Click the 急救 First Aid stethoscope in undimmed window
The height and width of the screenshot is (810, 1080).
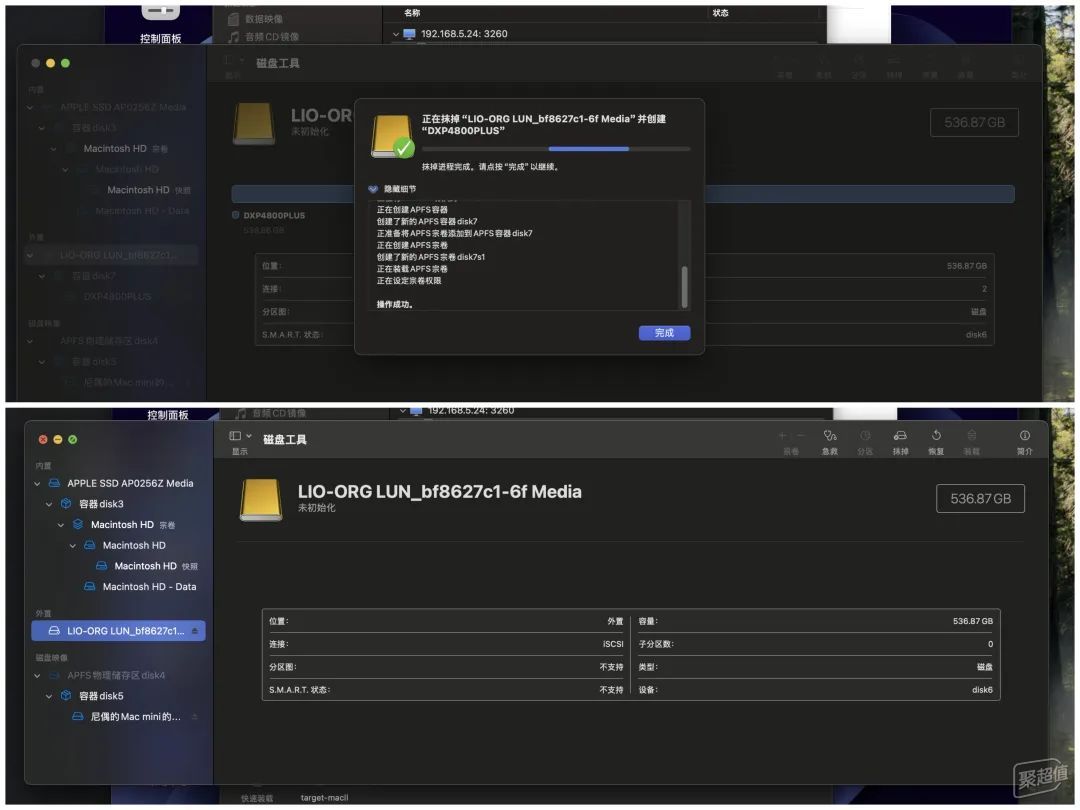point(830,435)
